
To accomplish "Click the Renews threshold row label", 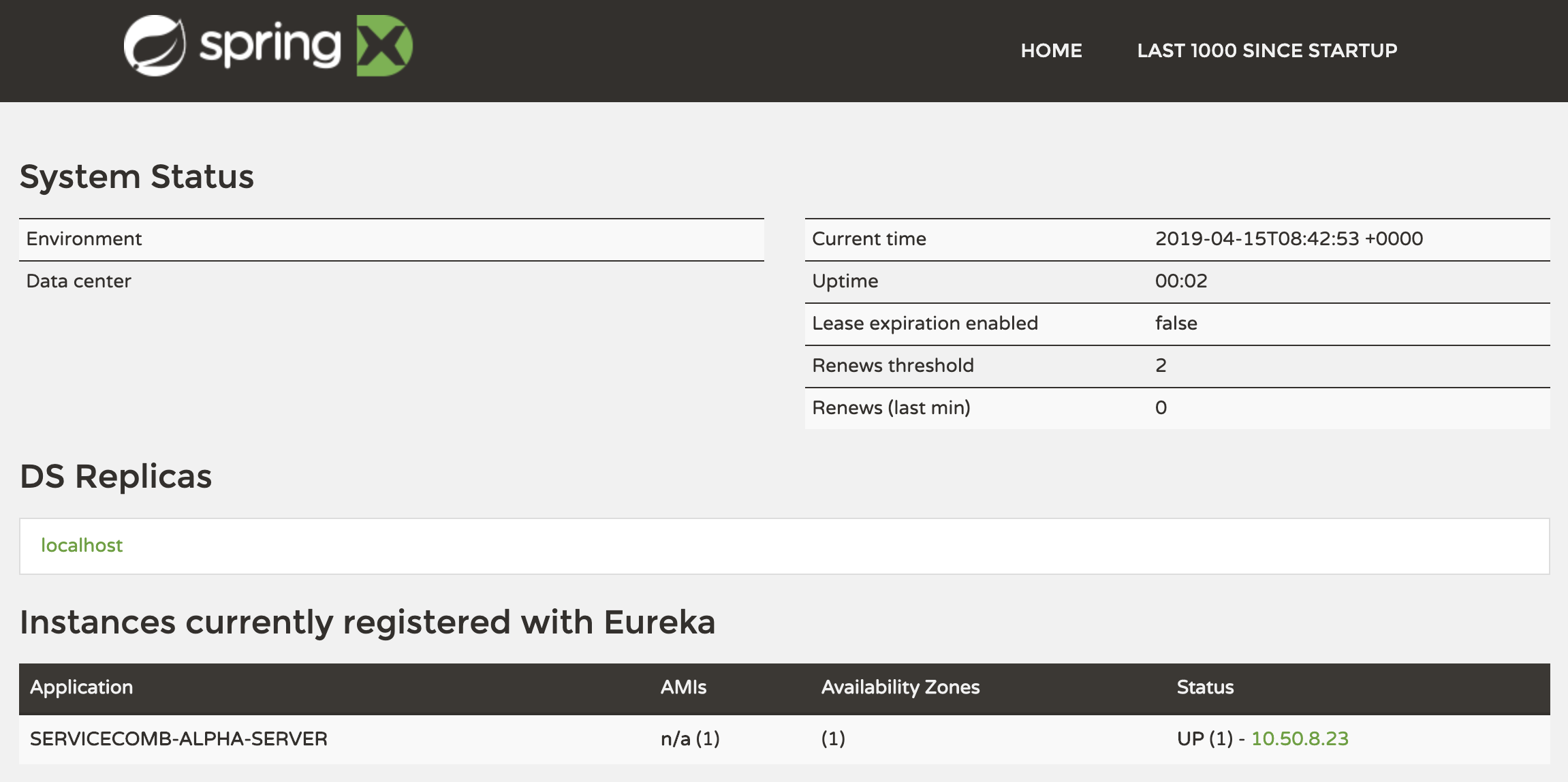I will click(x=892, y=365).
